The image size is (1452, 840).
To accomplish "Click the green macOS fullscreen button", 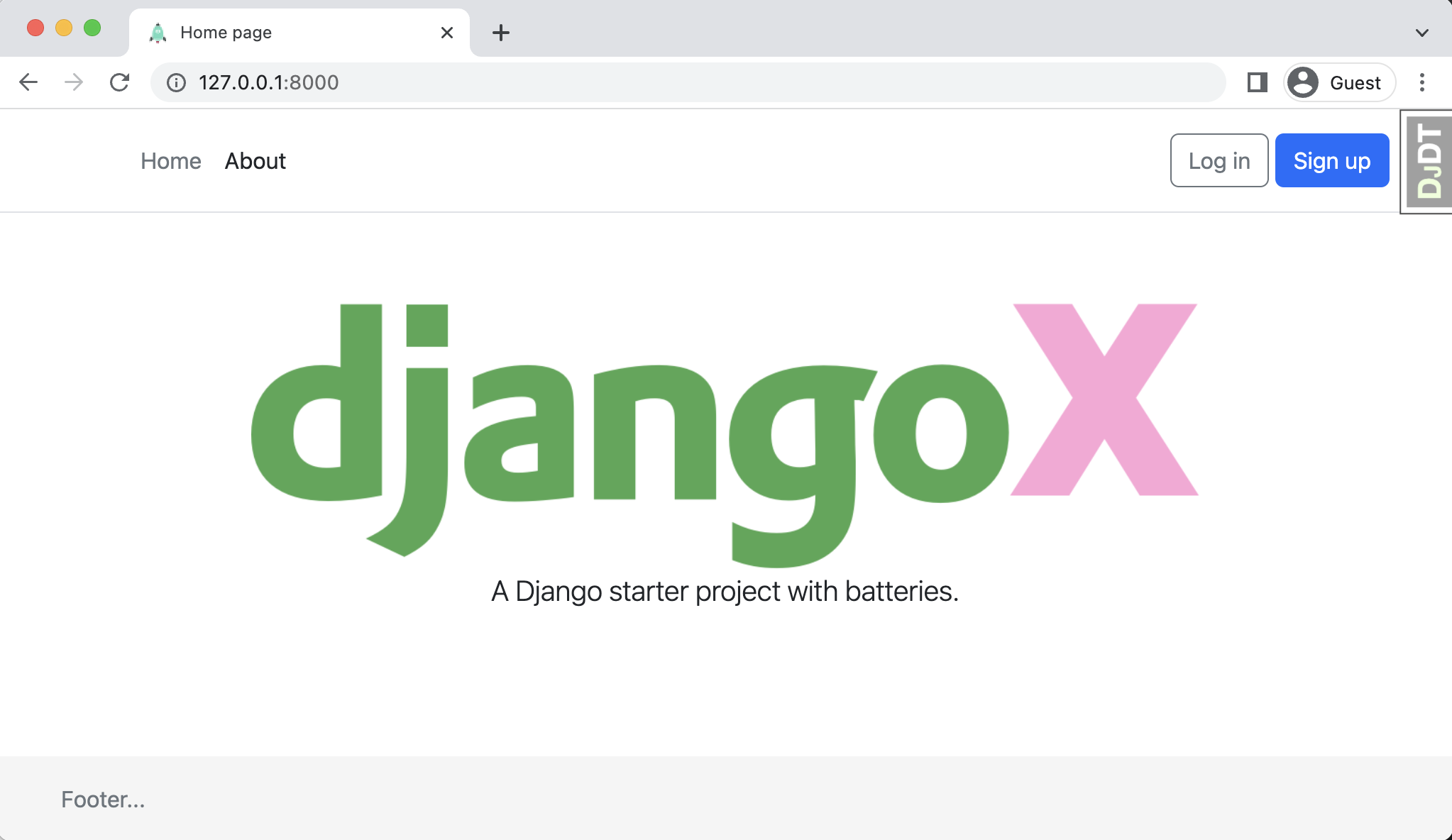I will 92,28.
